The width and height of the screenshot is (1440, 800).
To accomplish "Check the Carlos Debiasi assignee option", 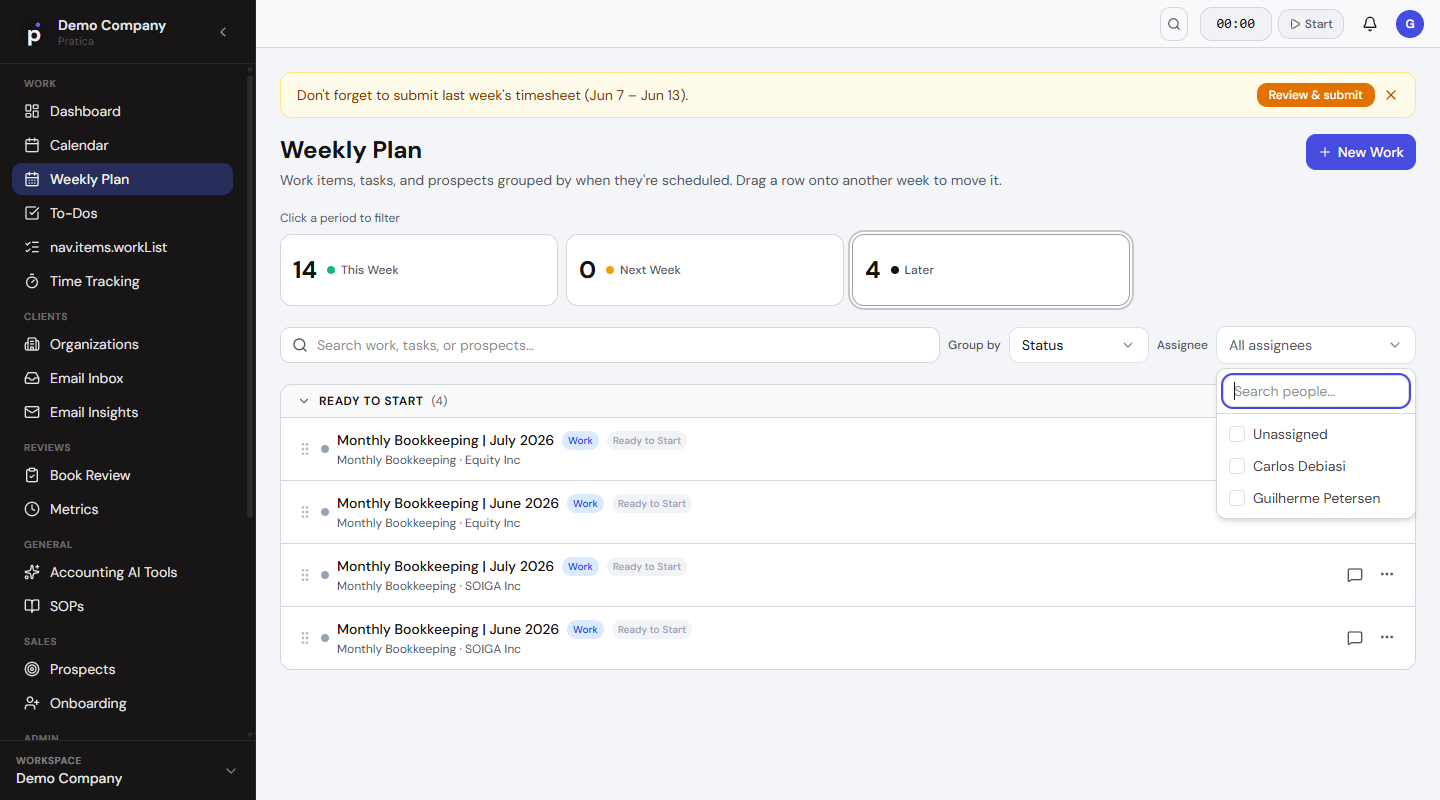I will tap(1237, 466).
